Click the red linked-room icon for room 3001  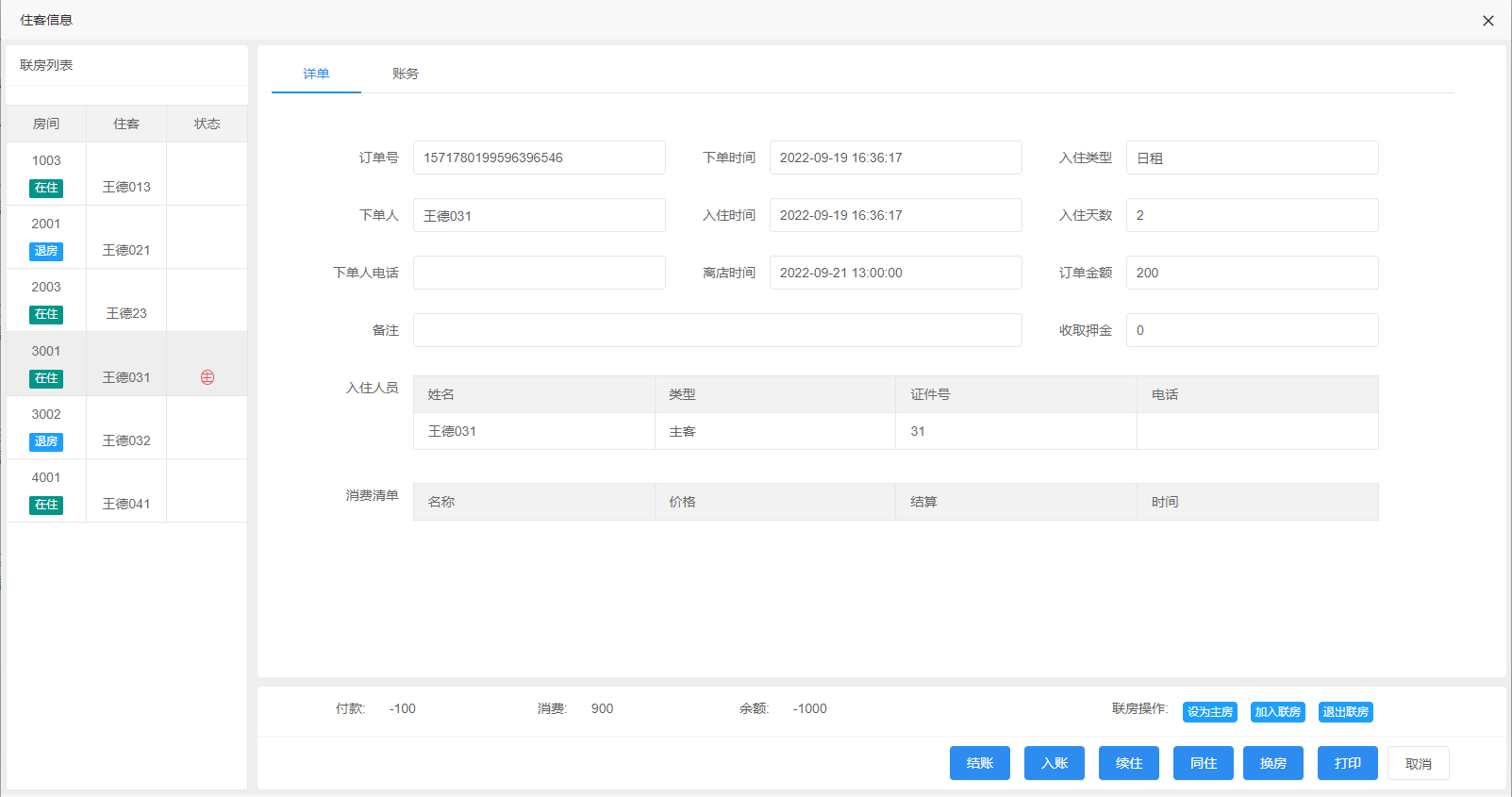click(x=208, y=377)
